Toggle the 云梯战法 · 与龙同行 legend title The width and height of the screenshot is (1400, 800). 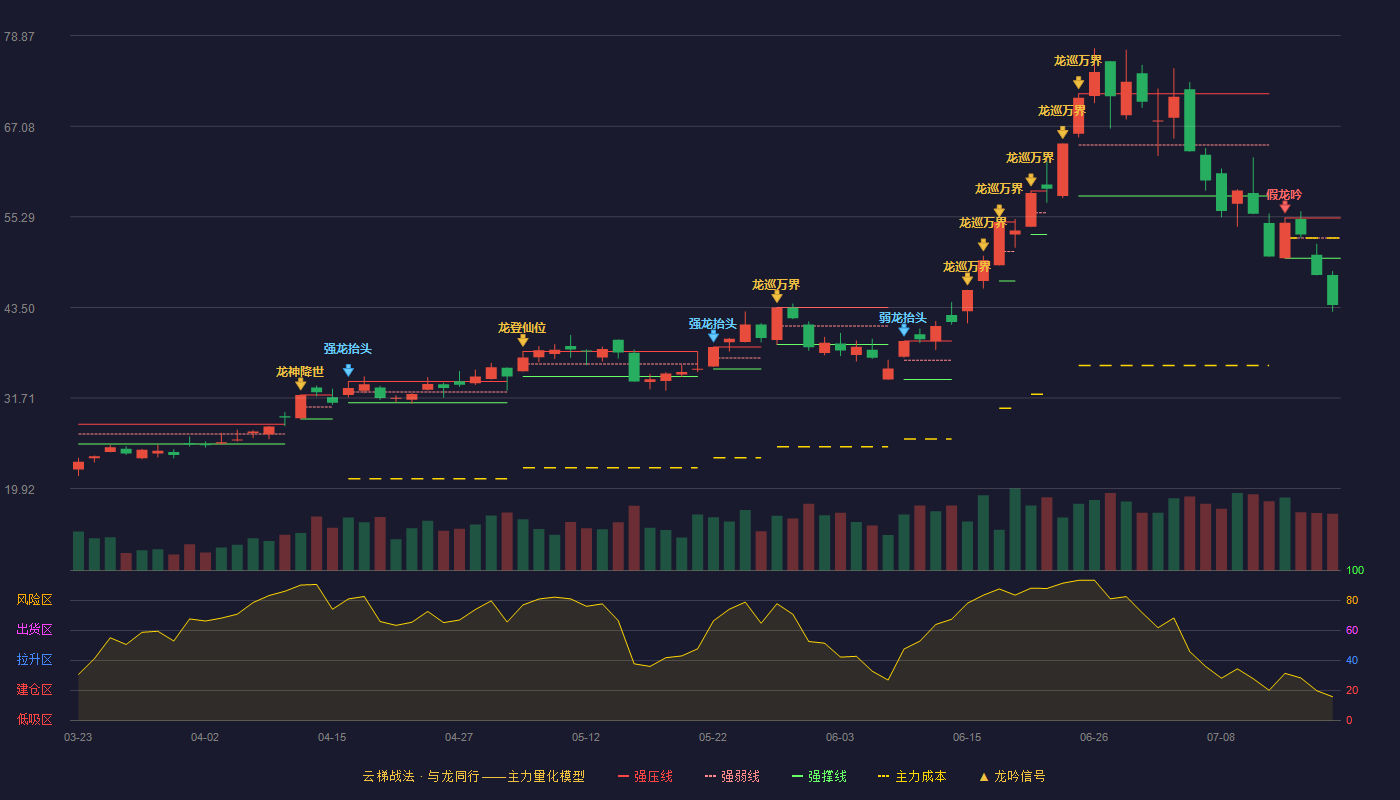(473, 776)
